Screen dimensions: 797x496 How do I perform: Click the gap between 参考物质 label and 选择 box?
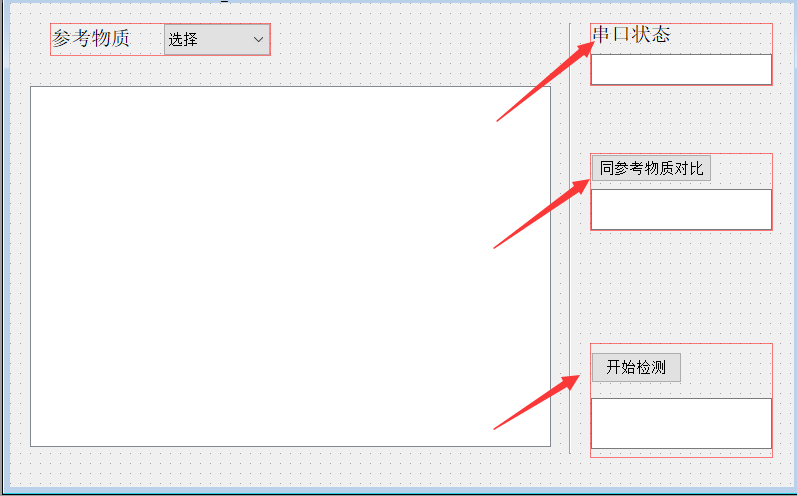click(x=147, y=39)
